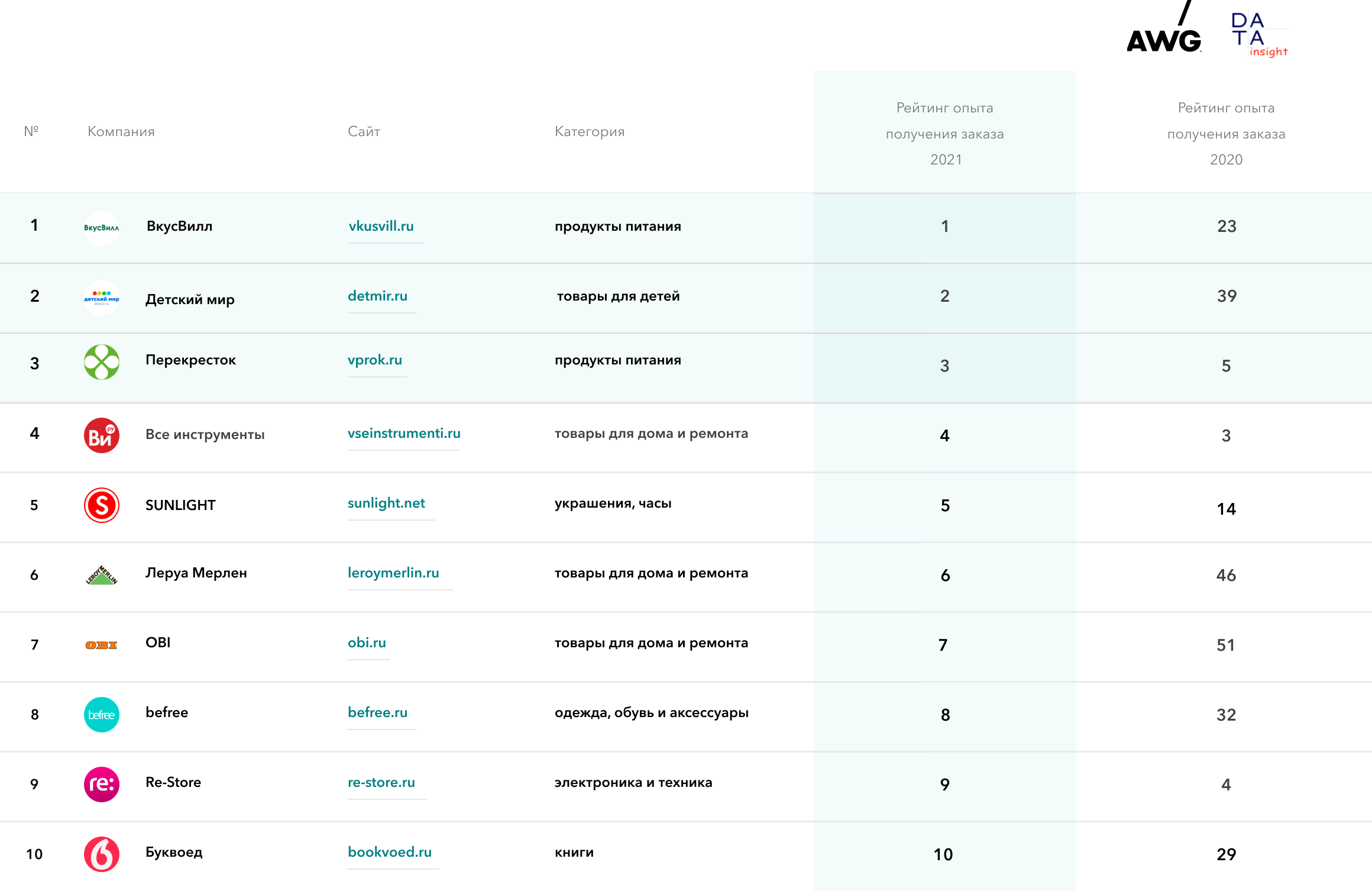
Task: Click the ВкусВилл company logo
Action: pos(102,228)
